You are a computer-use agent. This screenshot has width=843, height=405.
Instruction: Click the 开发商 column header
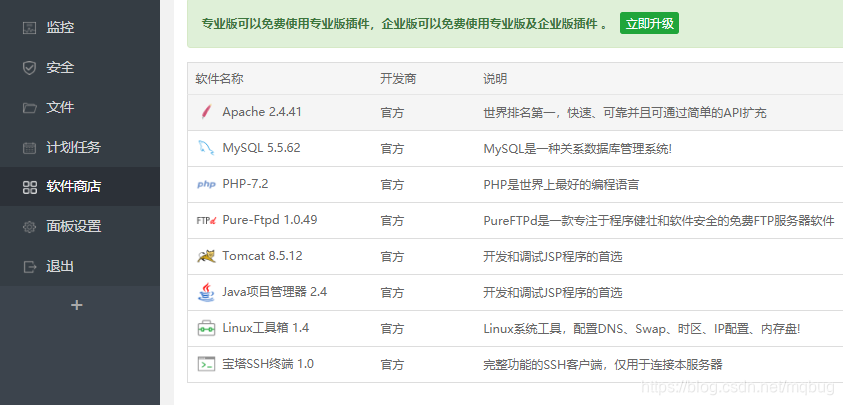tap(398, 79)
